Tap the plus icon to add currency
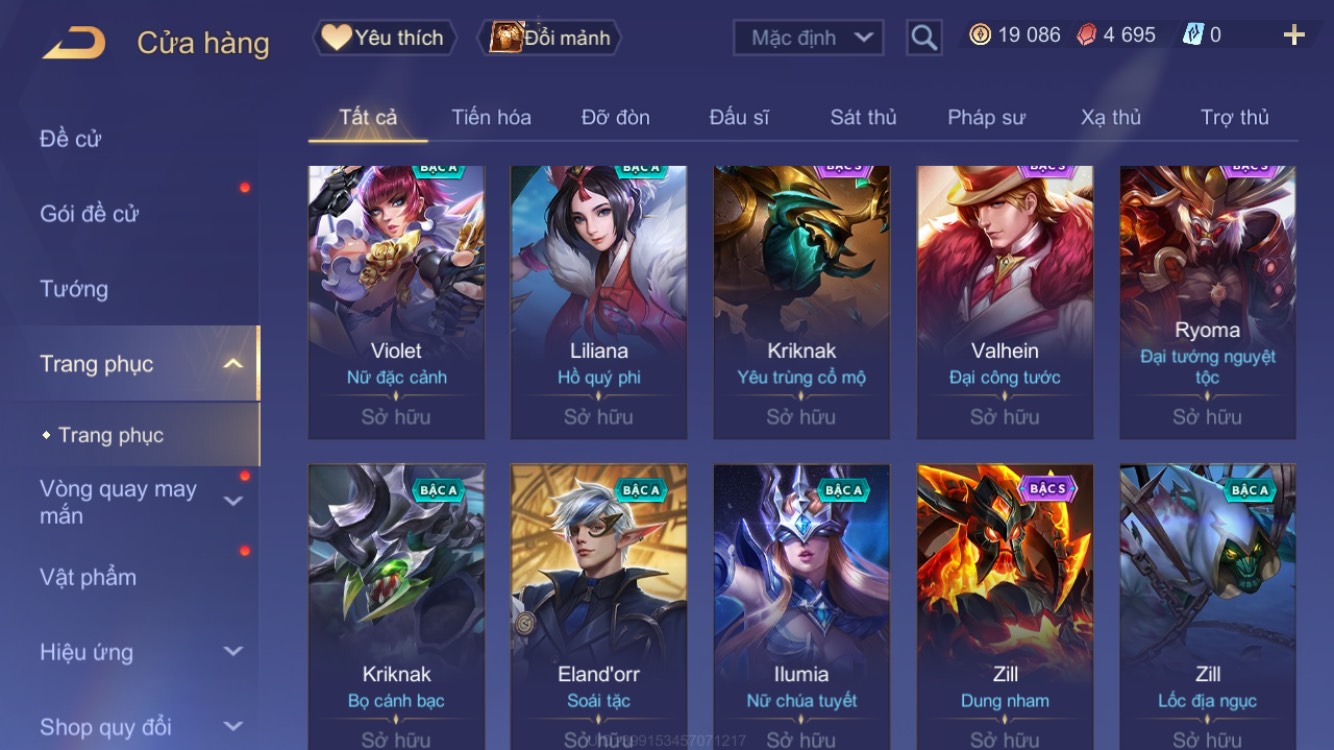Screen dimensions: 1334x750 1294,36
